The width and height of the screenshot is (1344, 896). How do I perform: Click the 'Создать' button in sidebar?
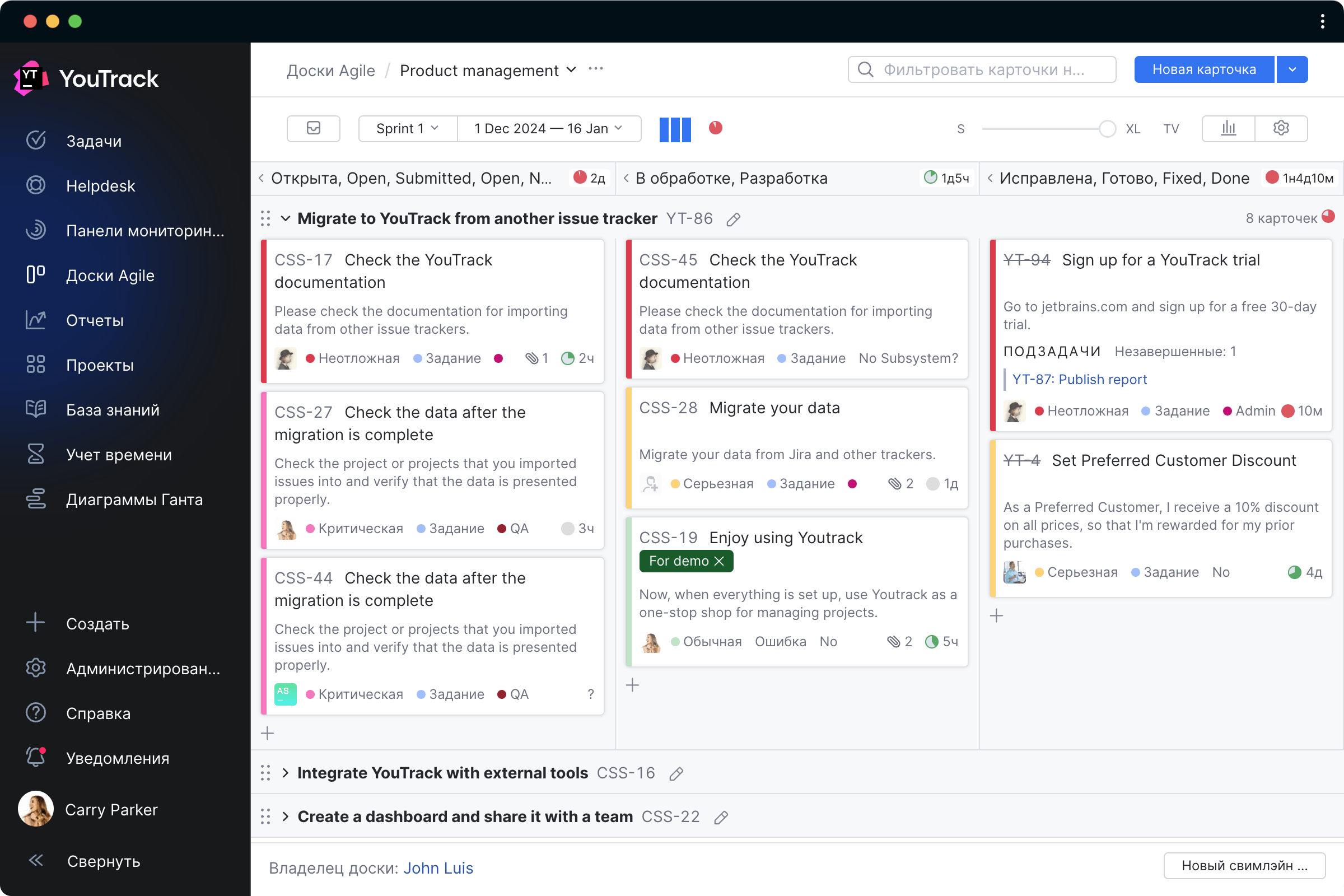98,623
